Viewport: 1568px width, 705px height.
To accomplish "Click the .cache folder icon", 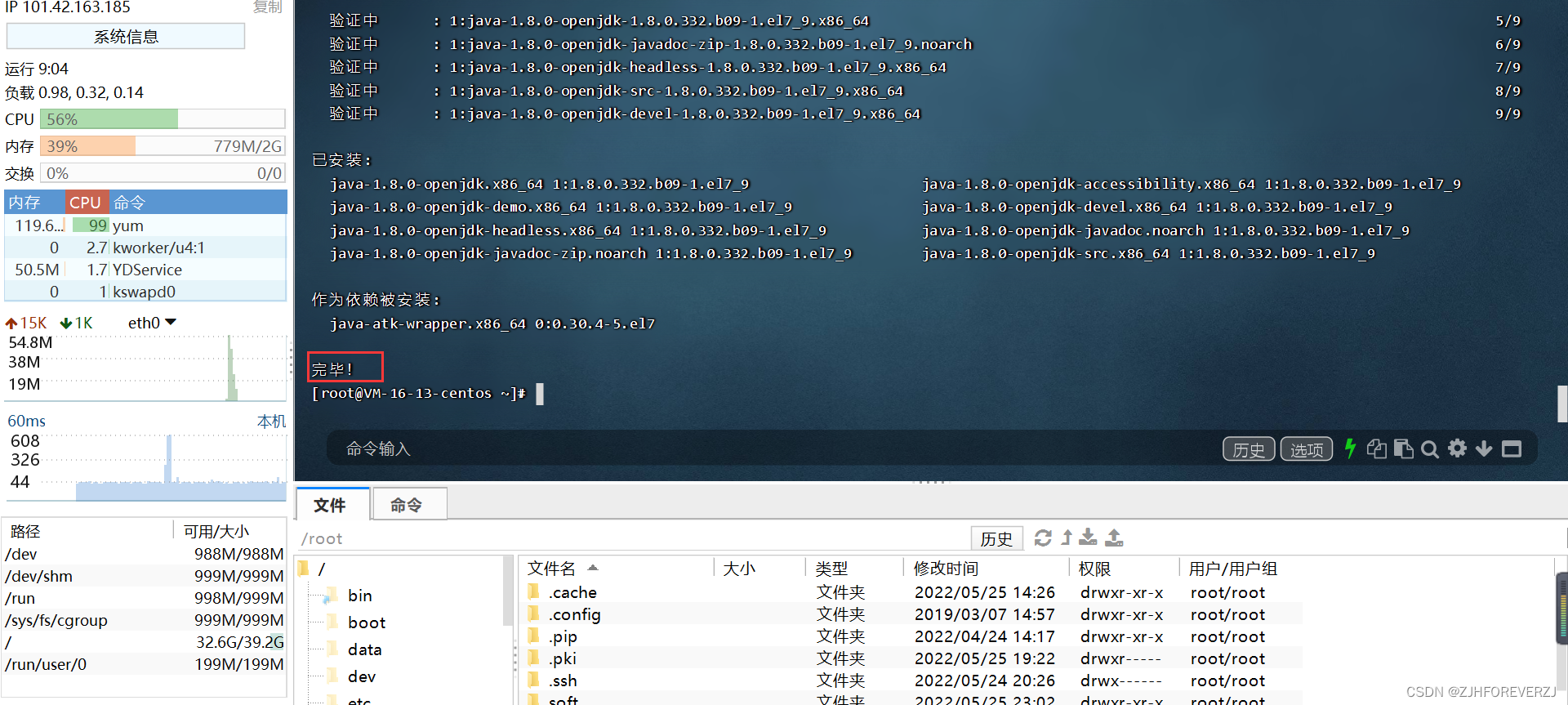I will click(533, 591).
